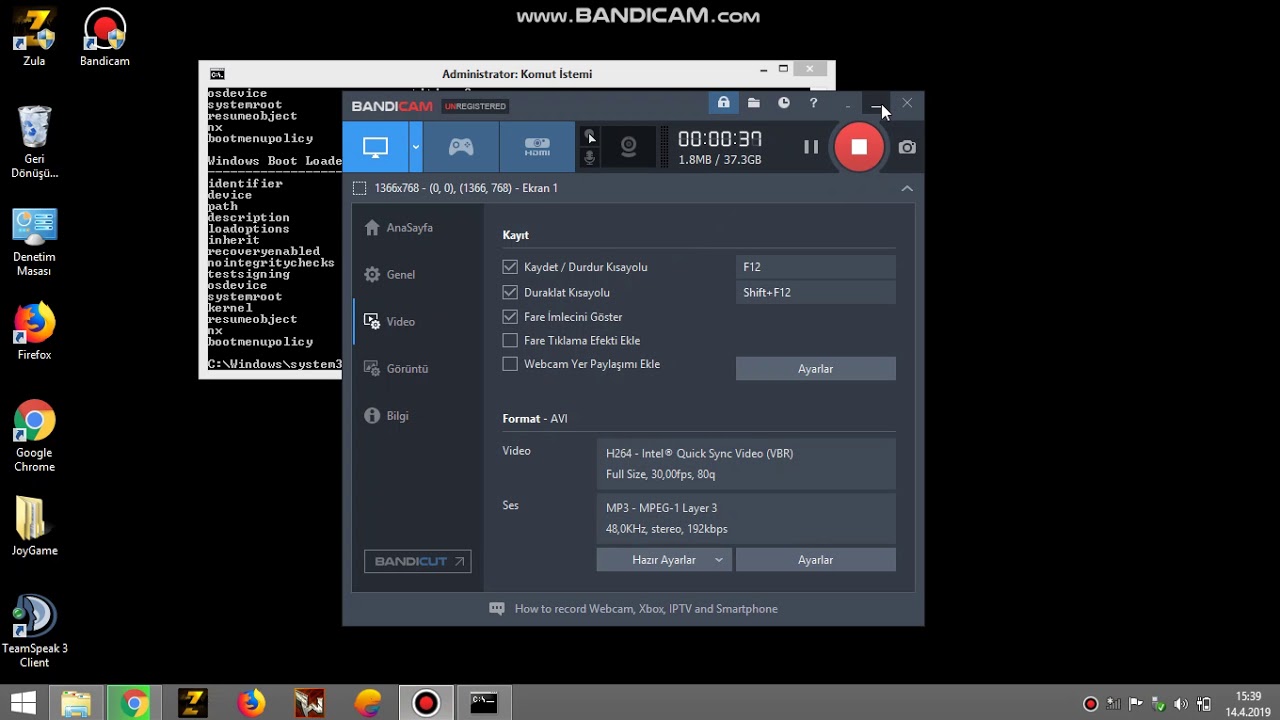
Task: Uncheck Fare İmlecini Göster
Action: coord(510,316)
